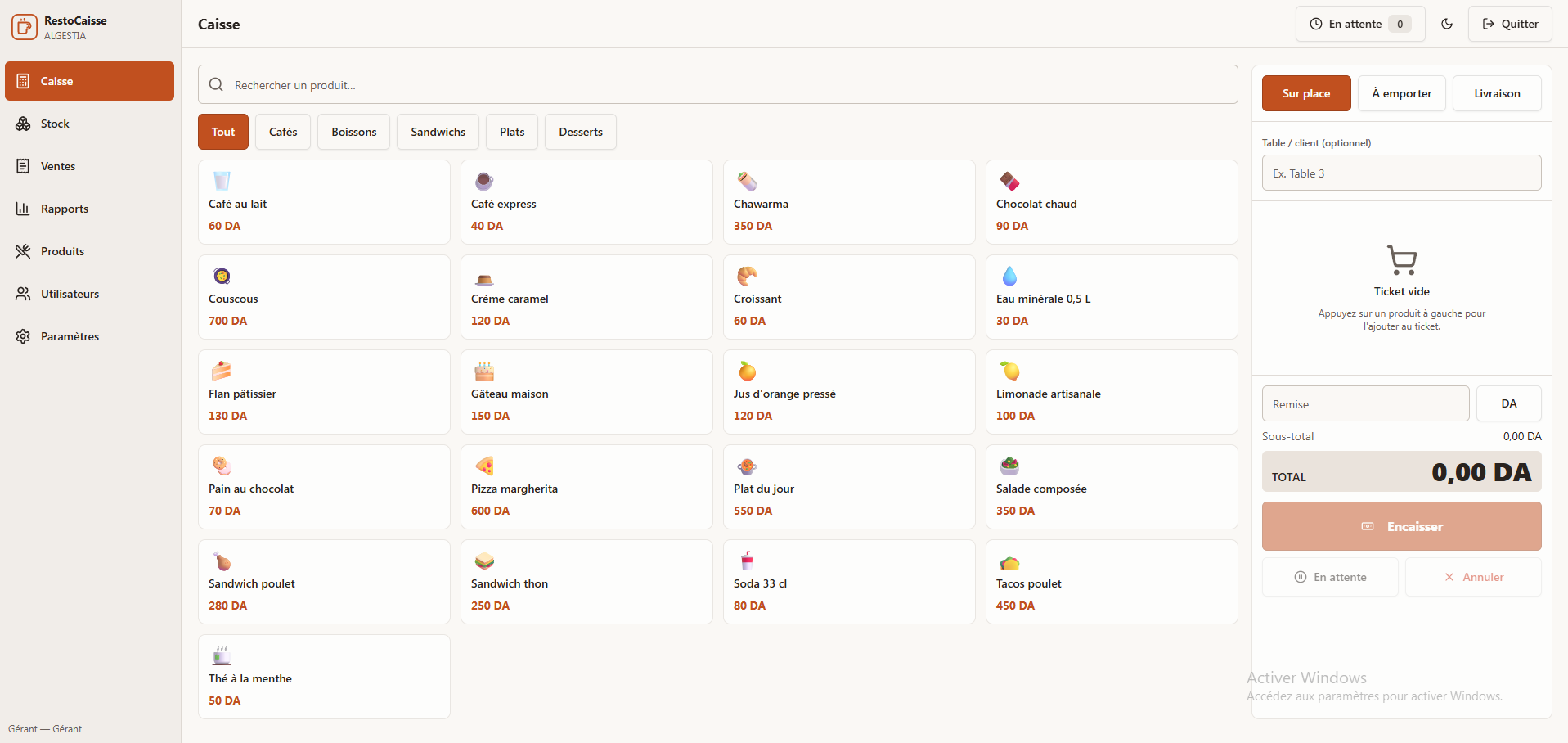Click the Chawarma wrap icon

pos(747,181)
